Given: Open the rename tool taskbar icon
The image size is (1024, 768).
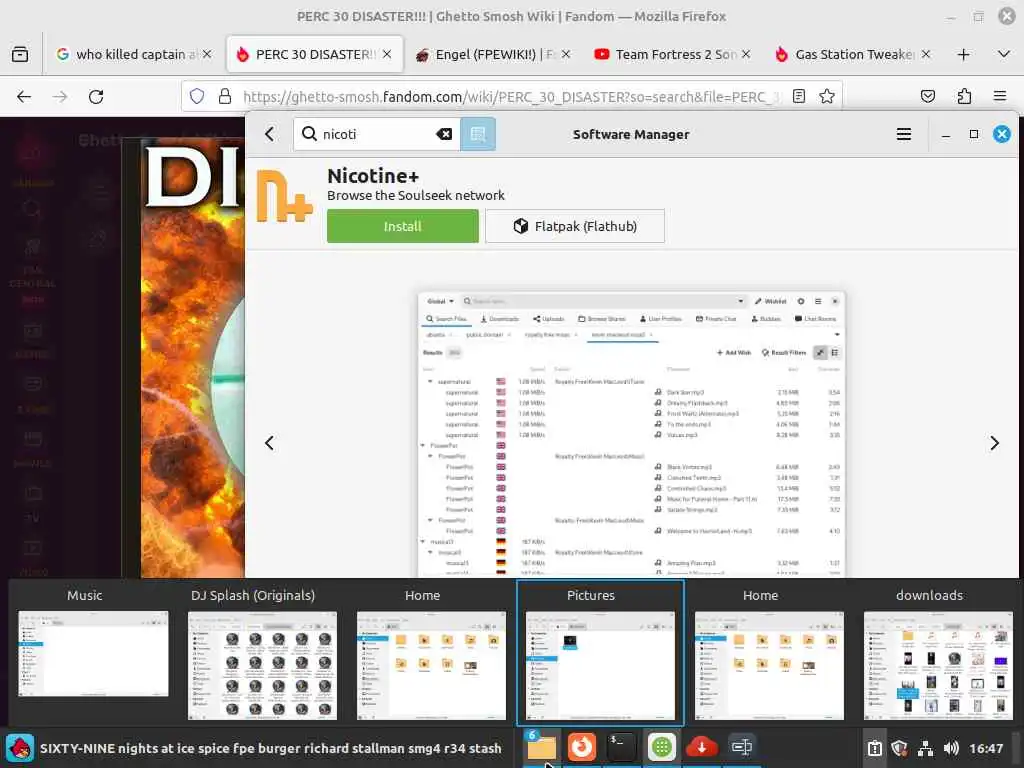Looking at the screenshot, I should click(742, 748).
